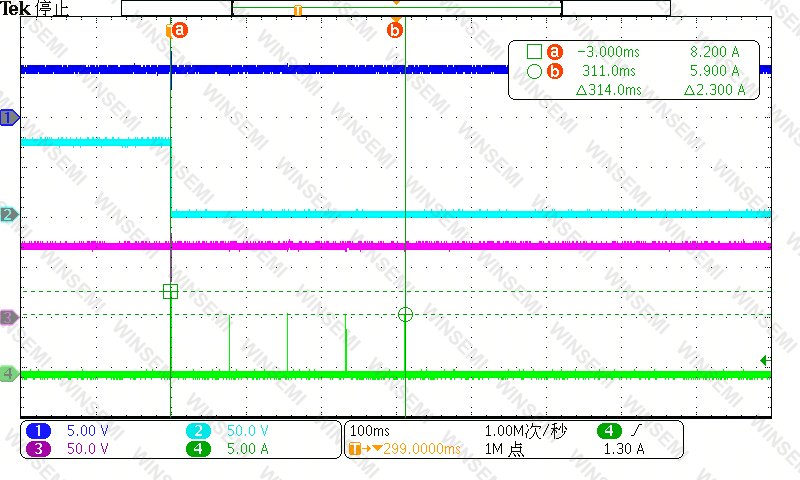Image resolution: width=800 pixels, height=480 pixels.
Task: Select cursor b marker at top
Action: coord(395,31)
